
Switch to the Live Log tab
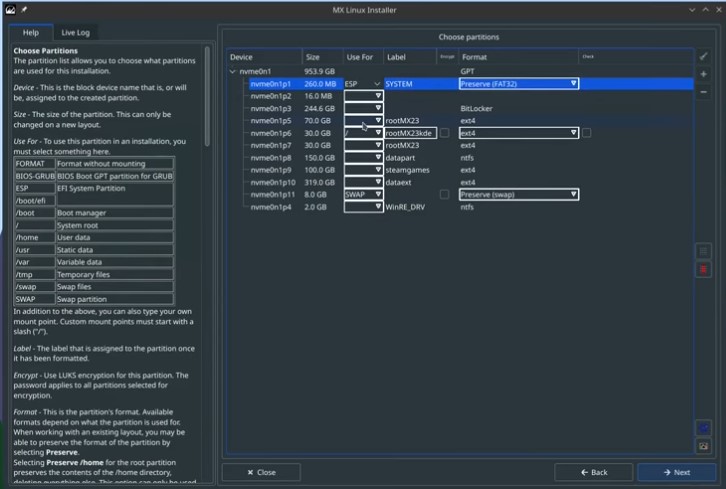point(75,32)
